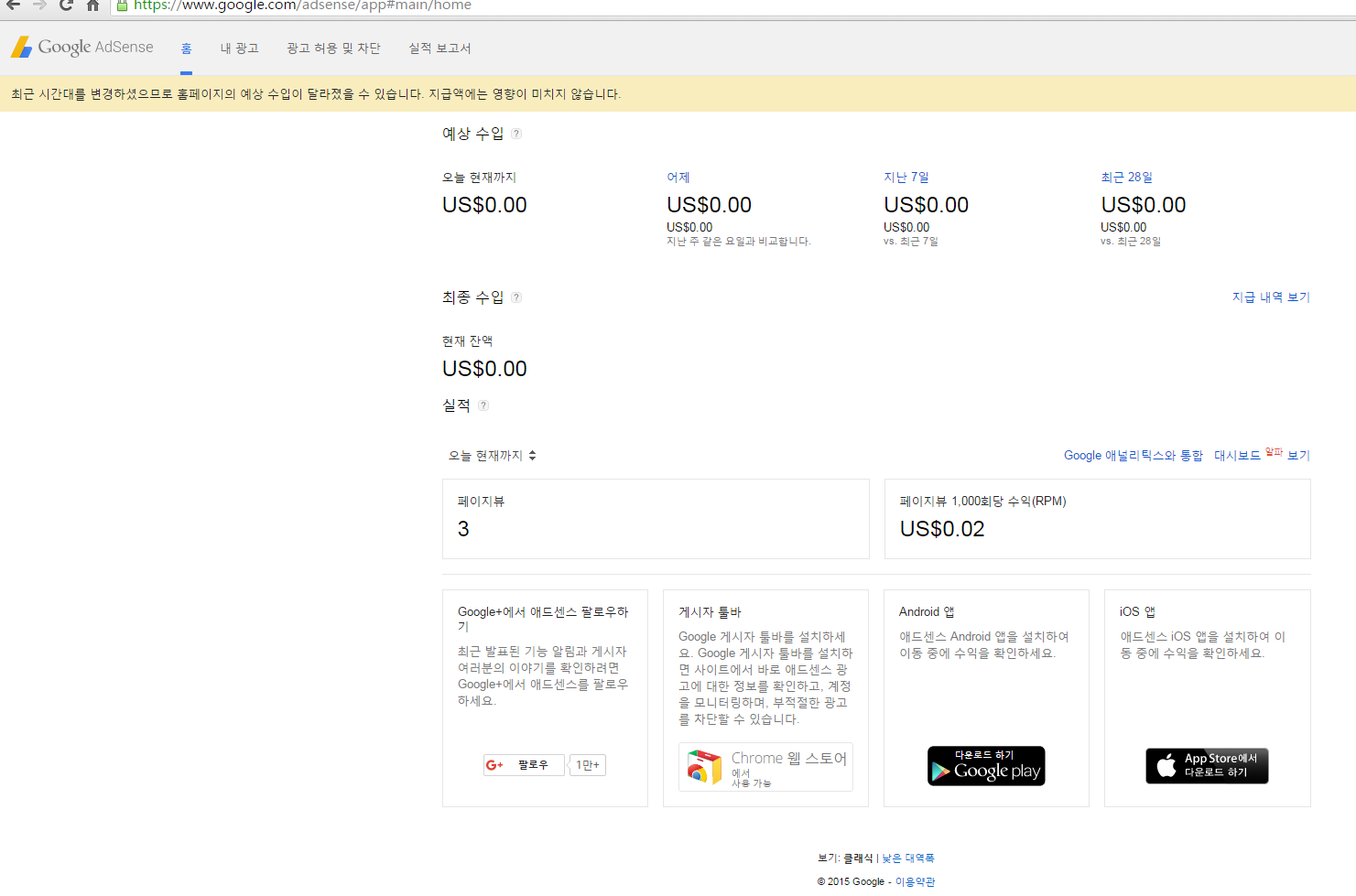This screenshot has width=1356, height=896.
Task: Click the help icon beside 최종 수입
Action: 516,297
